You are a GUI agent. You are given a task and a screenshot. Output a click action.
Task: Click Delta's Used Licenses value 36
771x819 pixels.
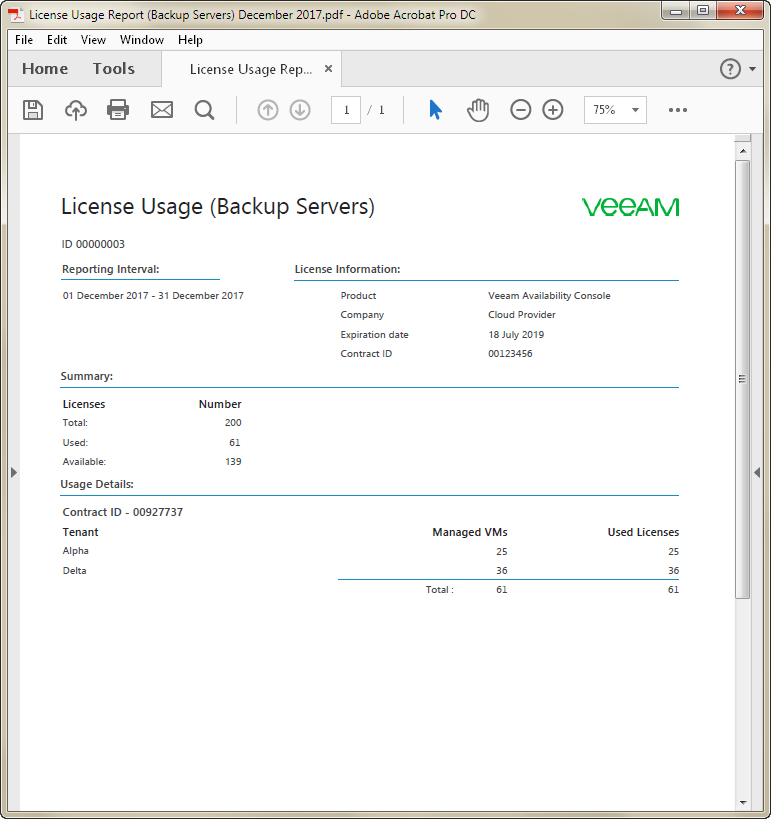673,571
